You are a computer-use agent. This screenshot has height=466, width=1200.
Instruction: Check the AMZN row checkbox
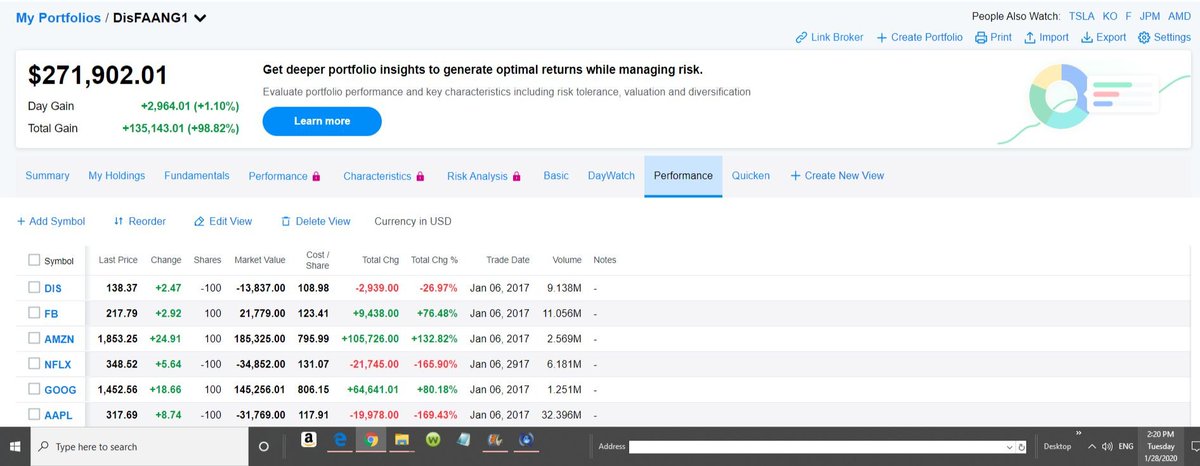coord(34,339)
